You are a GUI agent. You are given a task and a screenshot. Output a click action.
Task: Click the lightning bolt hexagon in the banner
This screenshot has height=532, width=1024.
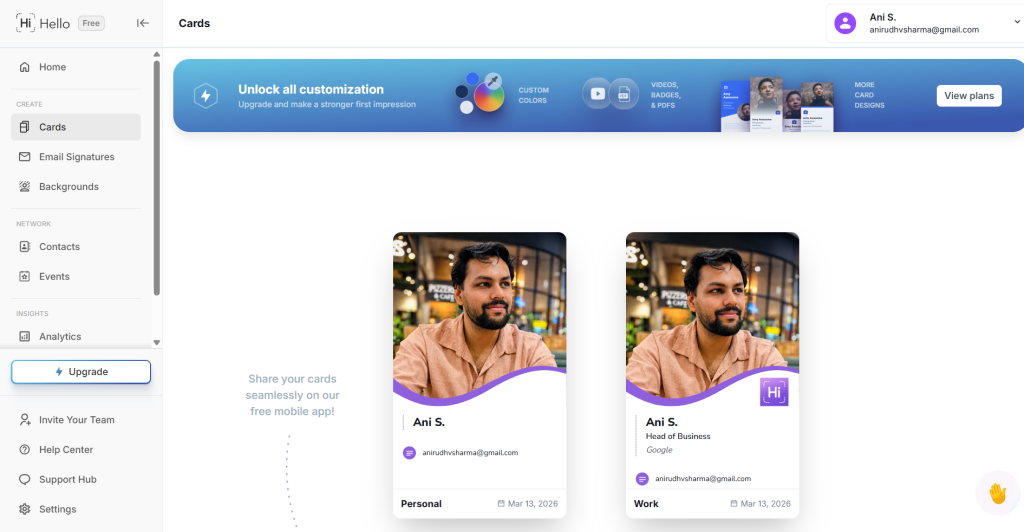[x=206, y=96]
